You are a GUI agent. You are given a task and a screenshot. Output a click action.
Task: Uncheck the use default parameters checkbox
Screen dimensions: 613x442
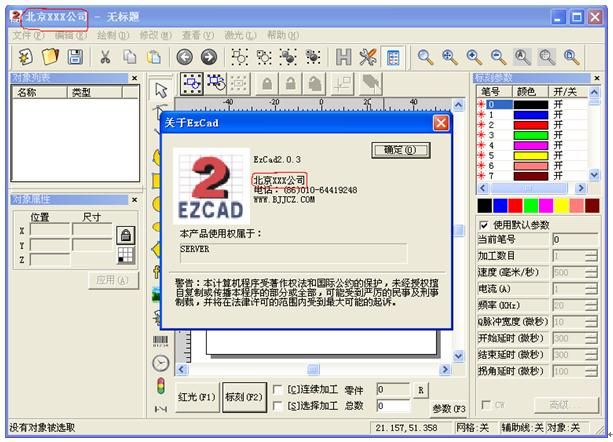(x=484, y=225)
